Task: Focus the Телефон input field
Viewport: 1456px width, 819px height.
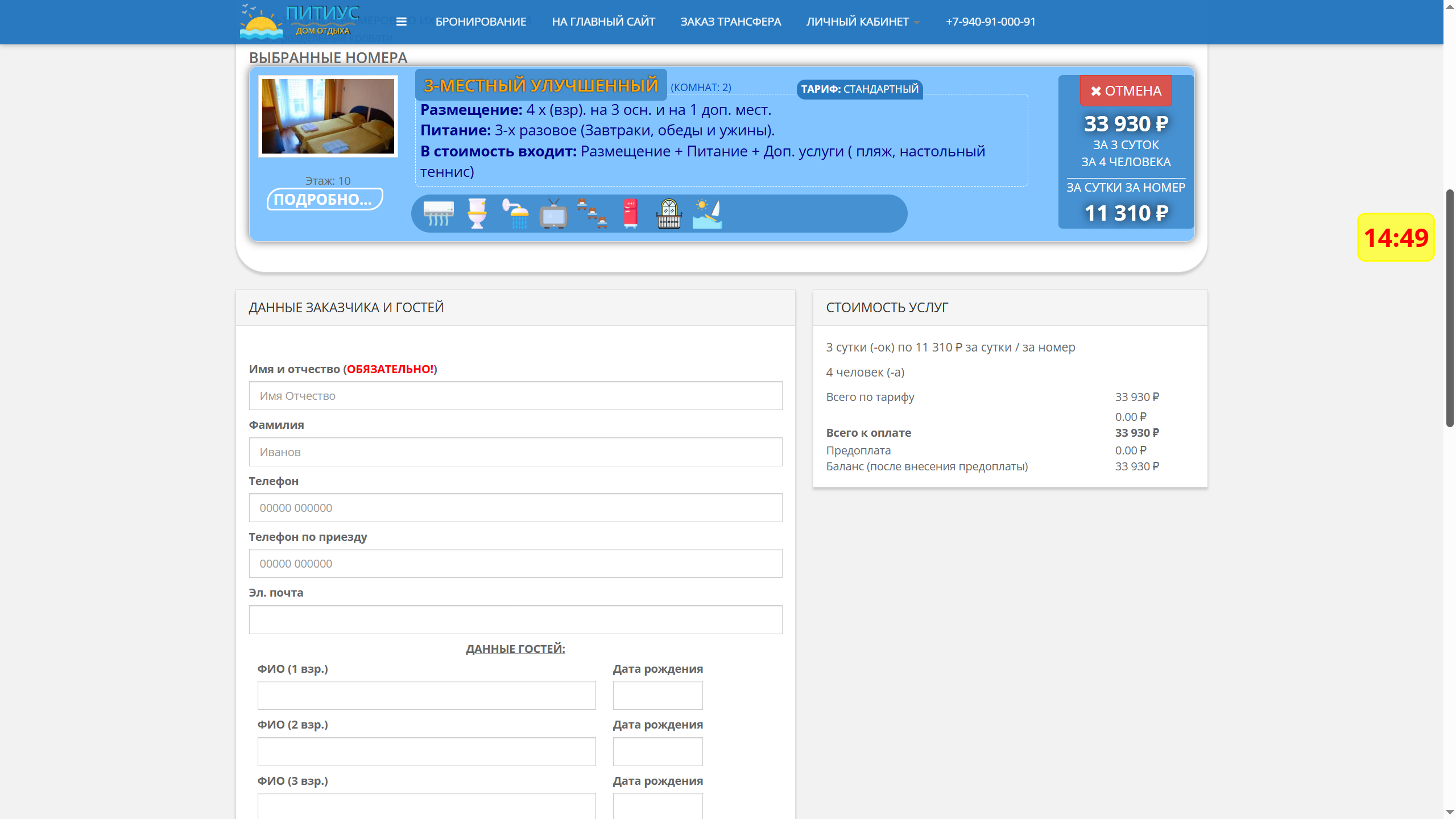Action: 515,508
